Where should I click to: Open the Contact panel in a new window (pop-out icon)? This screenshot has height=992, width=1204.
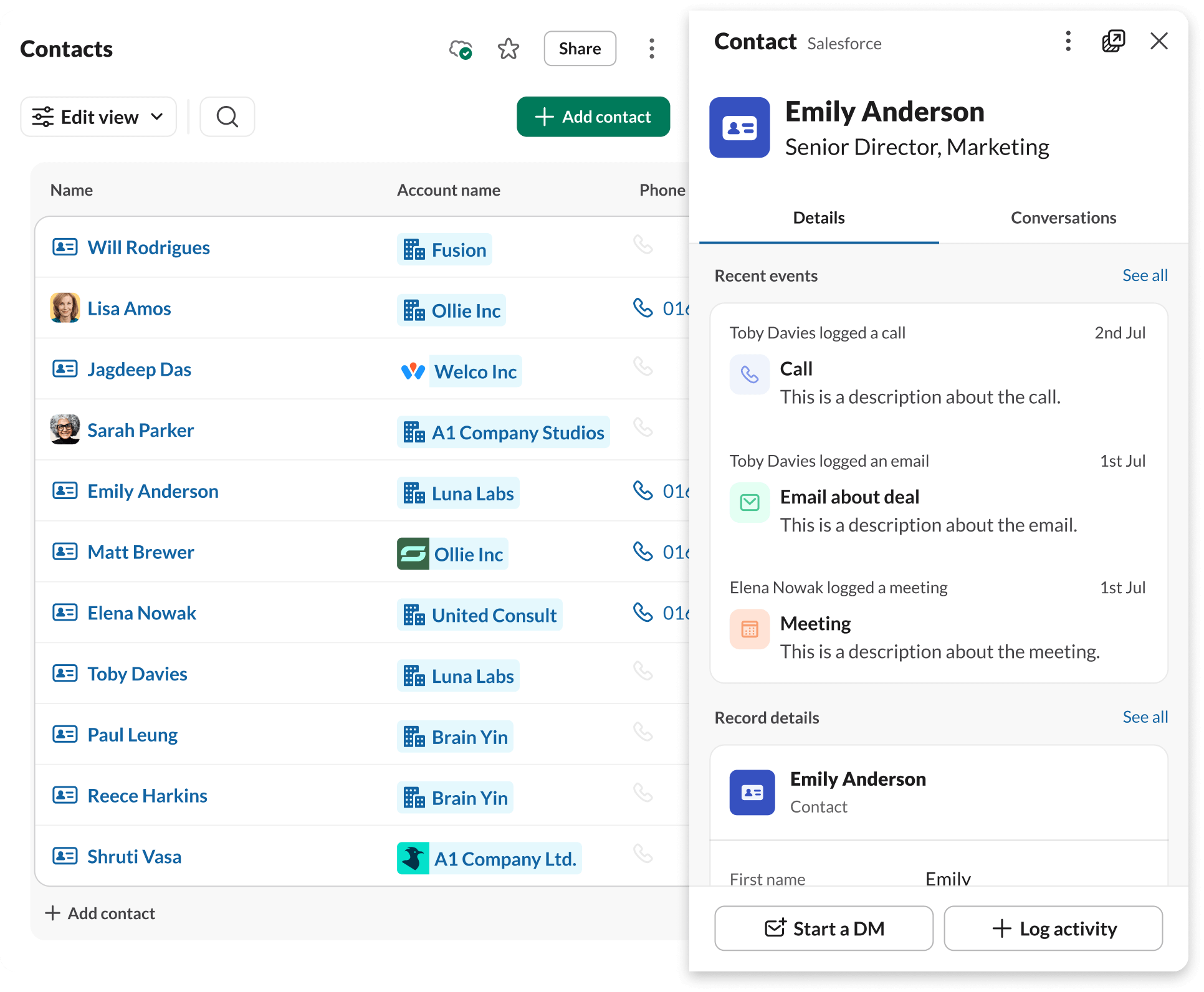1114,41
